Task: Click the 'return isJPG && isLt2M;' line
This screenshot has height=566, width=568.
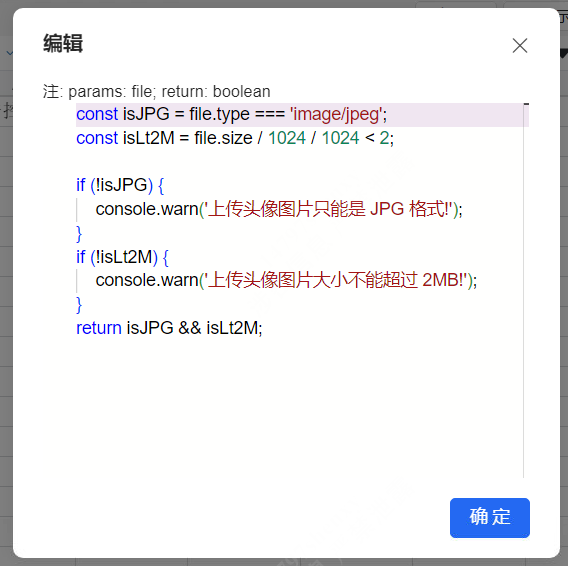Action: [x=169, y=328]
